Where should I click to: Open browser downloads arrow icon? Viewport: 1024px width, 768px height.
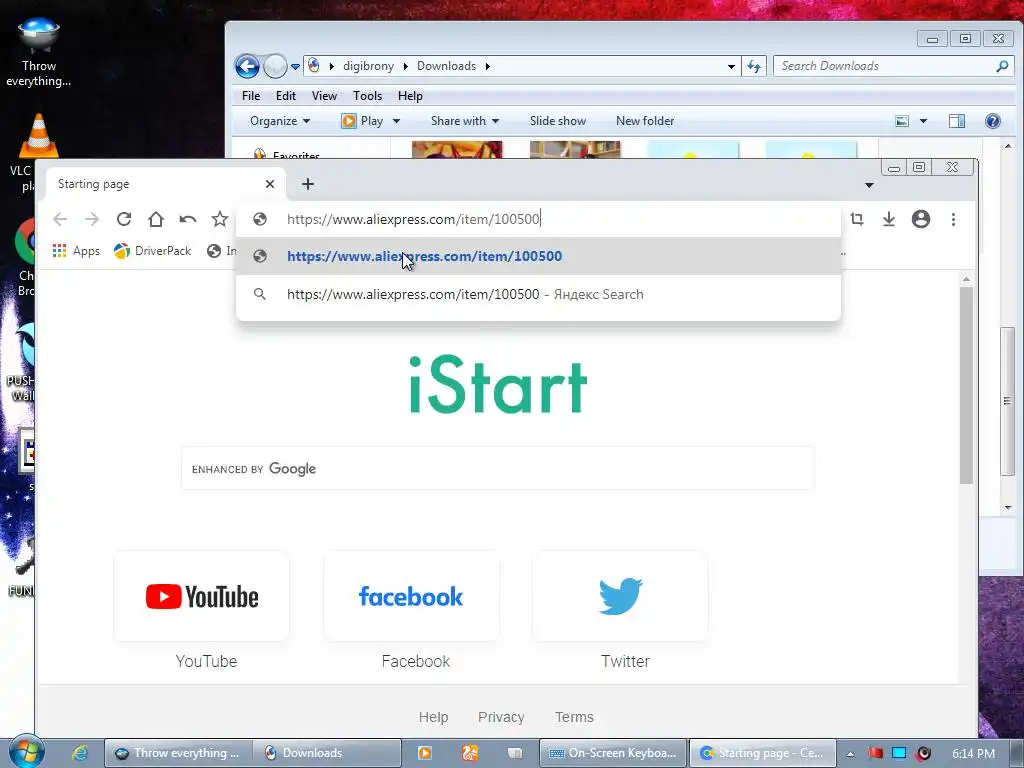point(889,219)
